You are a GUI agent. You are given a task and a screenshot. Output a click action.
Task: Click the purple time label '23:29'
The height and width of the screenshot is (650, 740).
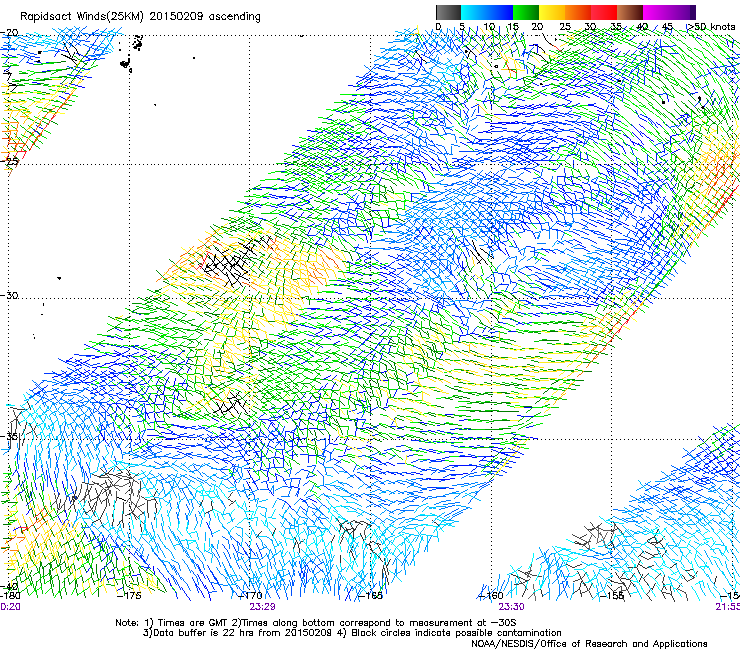pos(262,607)
